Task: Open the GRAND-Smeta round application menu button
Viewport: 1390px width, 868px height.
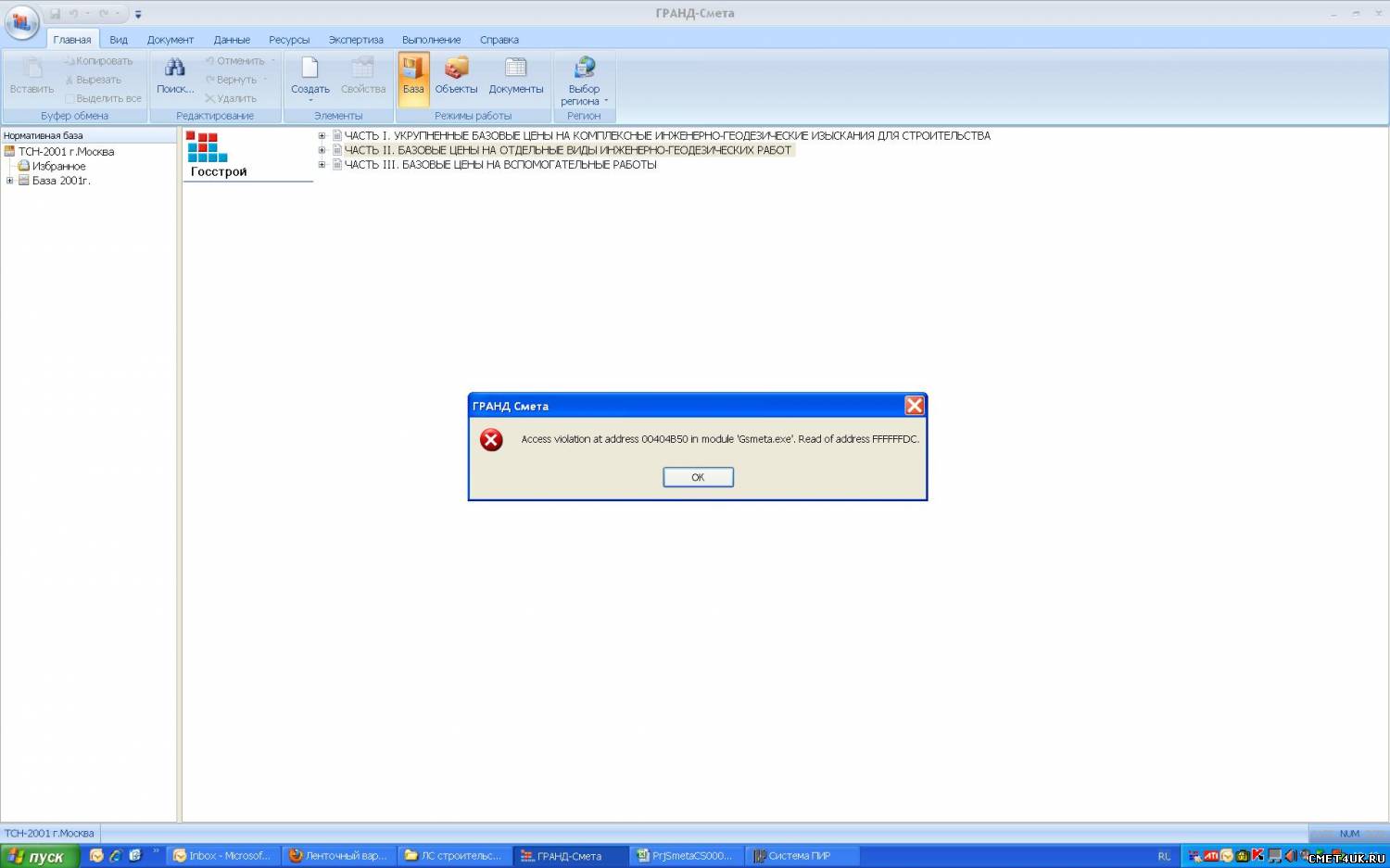Action: coord(21,21)
